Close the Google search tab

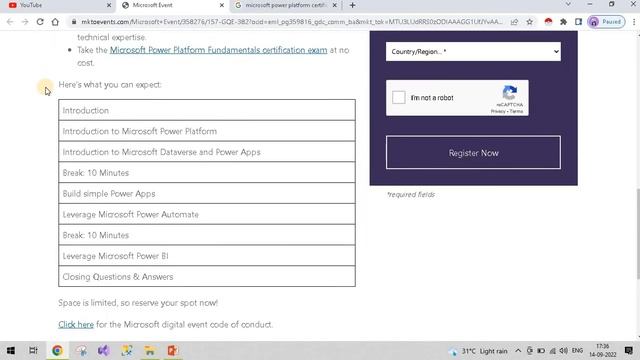coord(335,5)
